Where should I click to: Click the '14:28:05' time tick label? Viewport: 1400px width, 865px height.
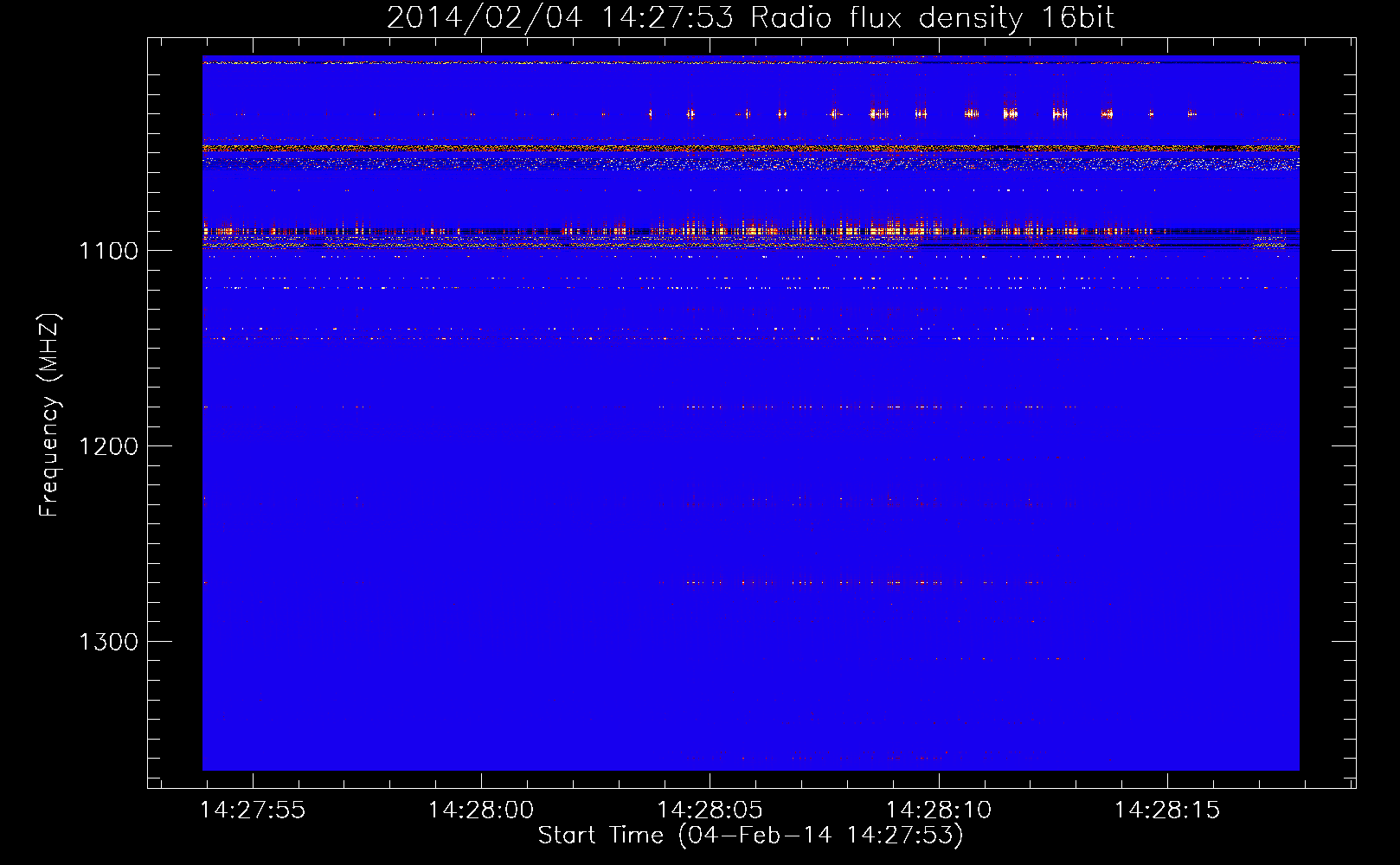(710, 810)
